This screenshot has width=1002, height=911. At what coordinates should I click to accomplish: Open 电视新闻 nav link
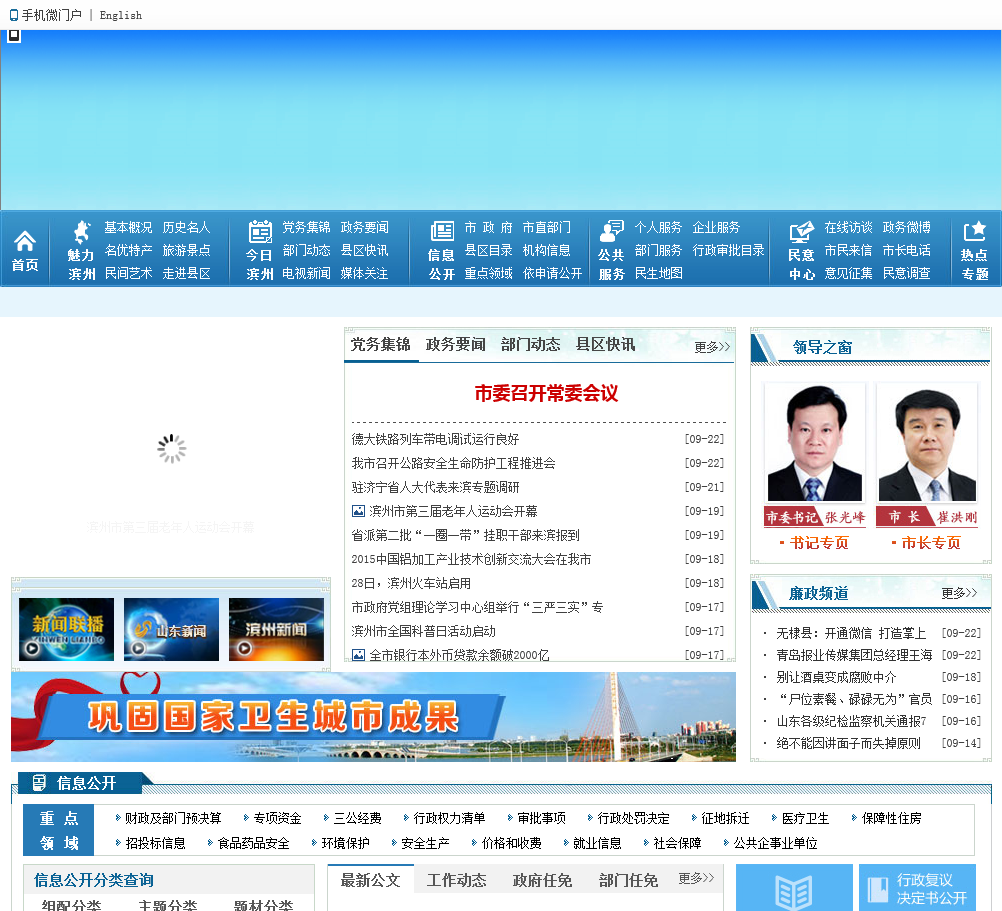pyautogui.click(x=307, y=273)
